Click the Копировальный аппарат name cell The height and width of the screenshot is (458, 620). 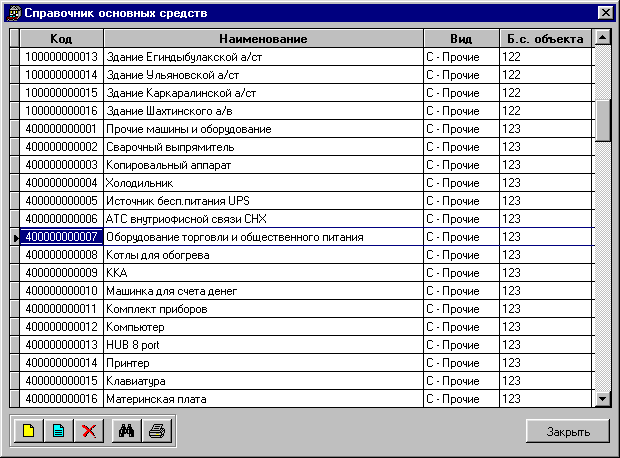pos(262,165)
